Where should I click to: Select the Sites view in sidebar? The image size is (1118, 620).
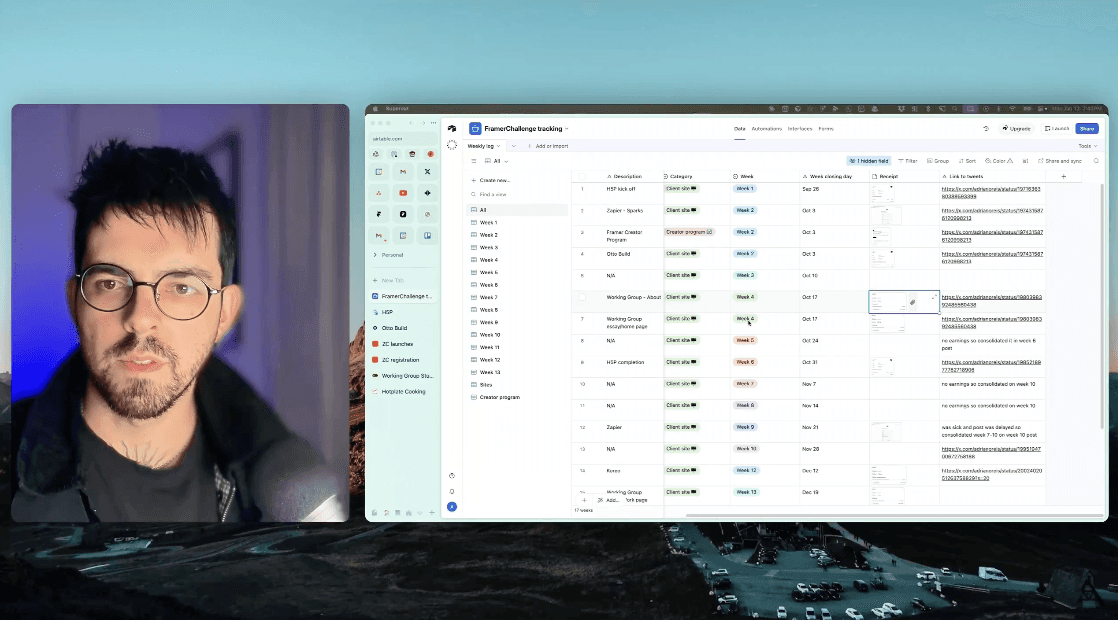coord(517,385)
